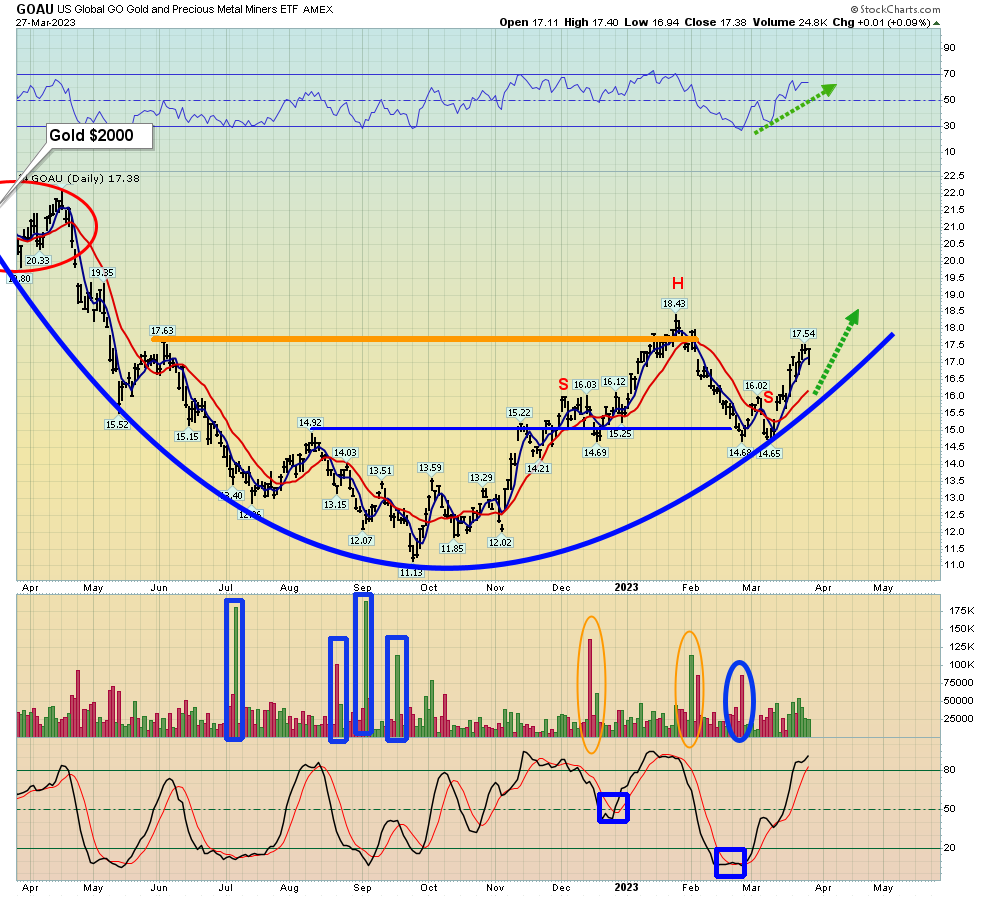Select the 11.13 low price label
Viewport: 990px width, 897px height.
(412, 572)
